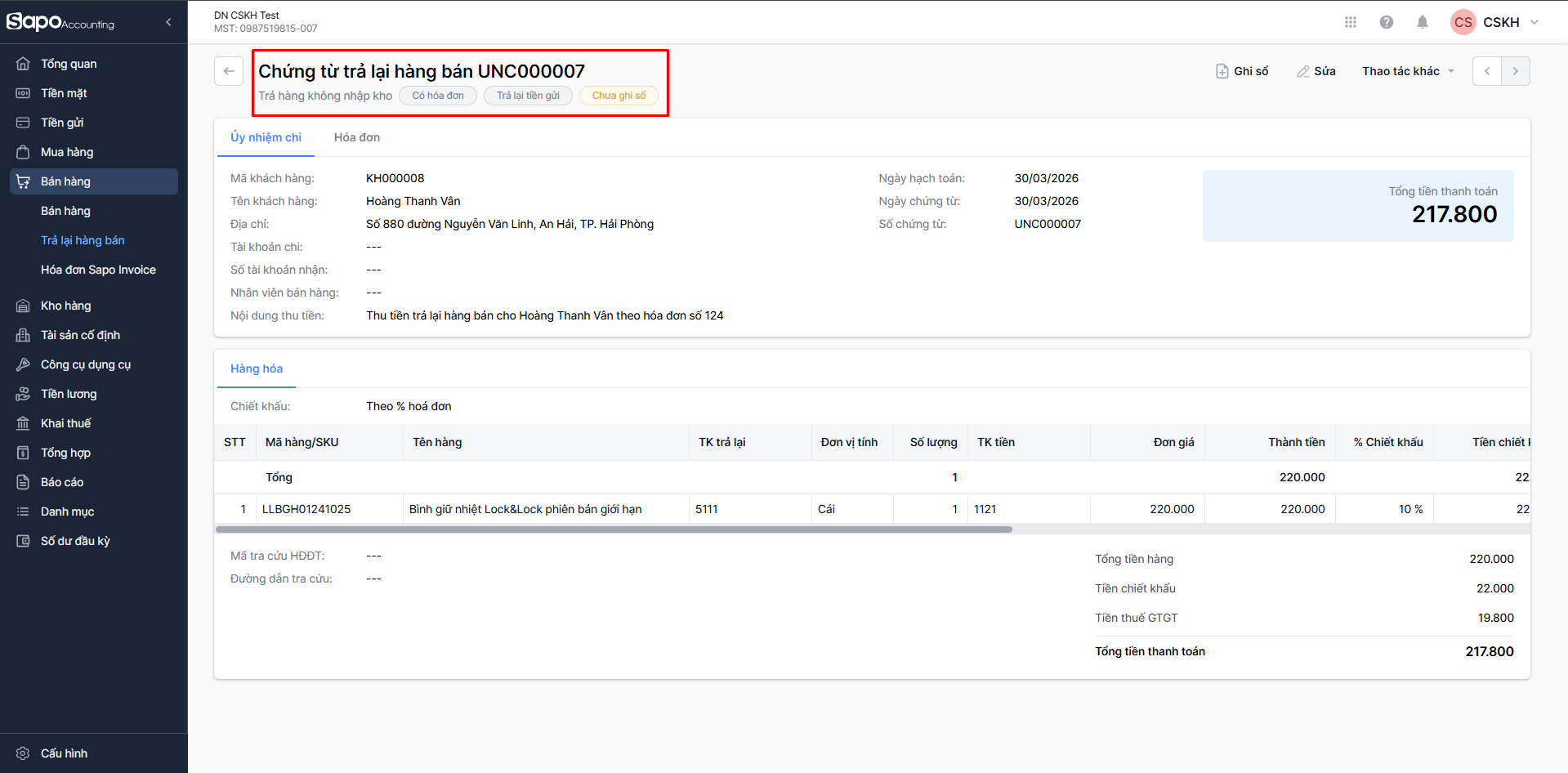The height and width of the screenshot is (773, 1568).
Task: Click the Chưa ghi sổ status badge
Action: point(619,96)
